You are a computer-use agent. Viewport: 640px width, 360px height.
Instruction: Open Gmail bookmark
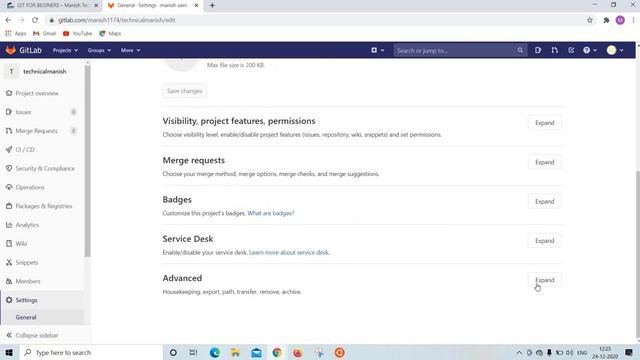[x=44, y=33]
